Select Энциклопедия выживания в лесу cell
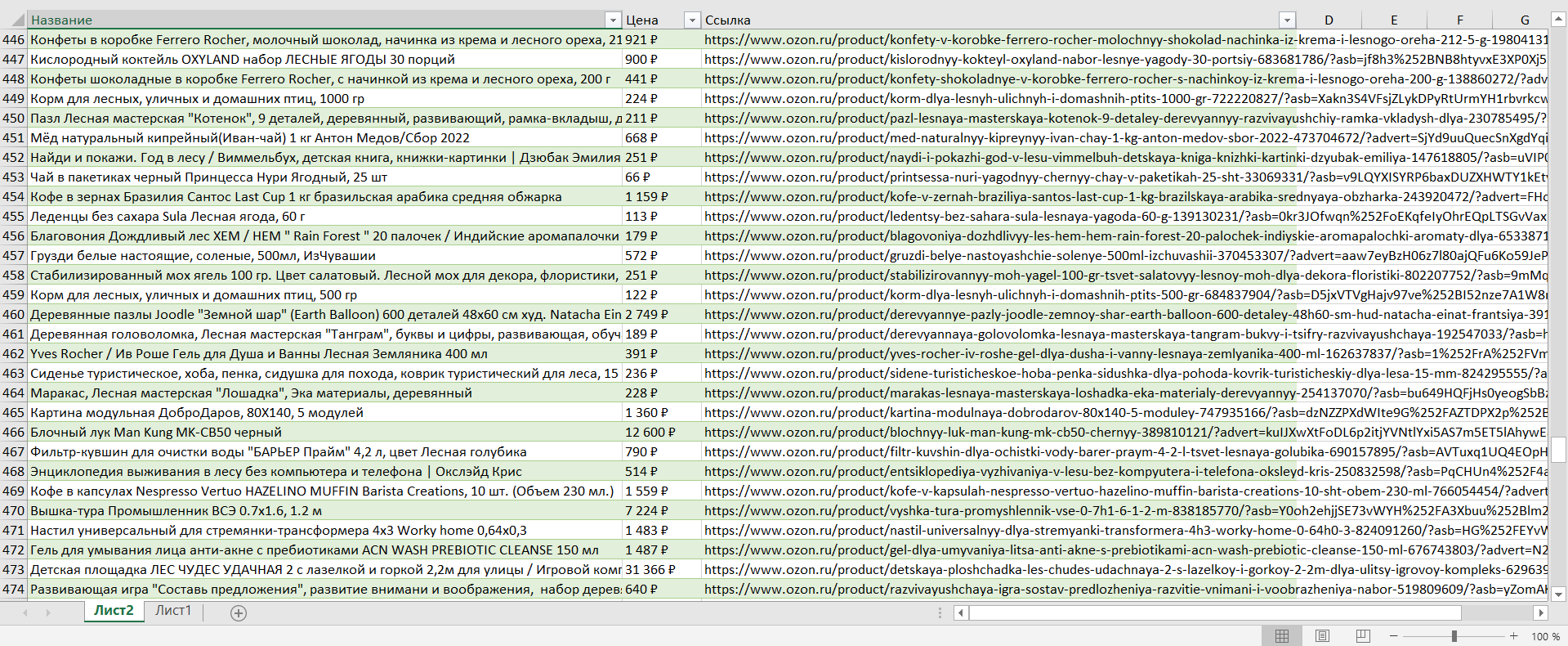 [x=325, y=471]
